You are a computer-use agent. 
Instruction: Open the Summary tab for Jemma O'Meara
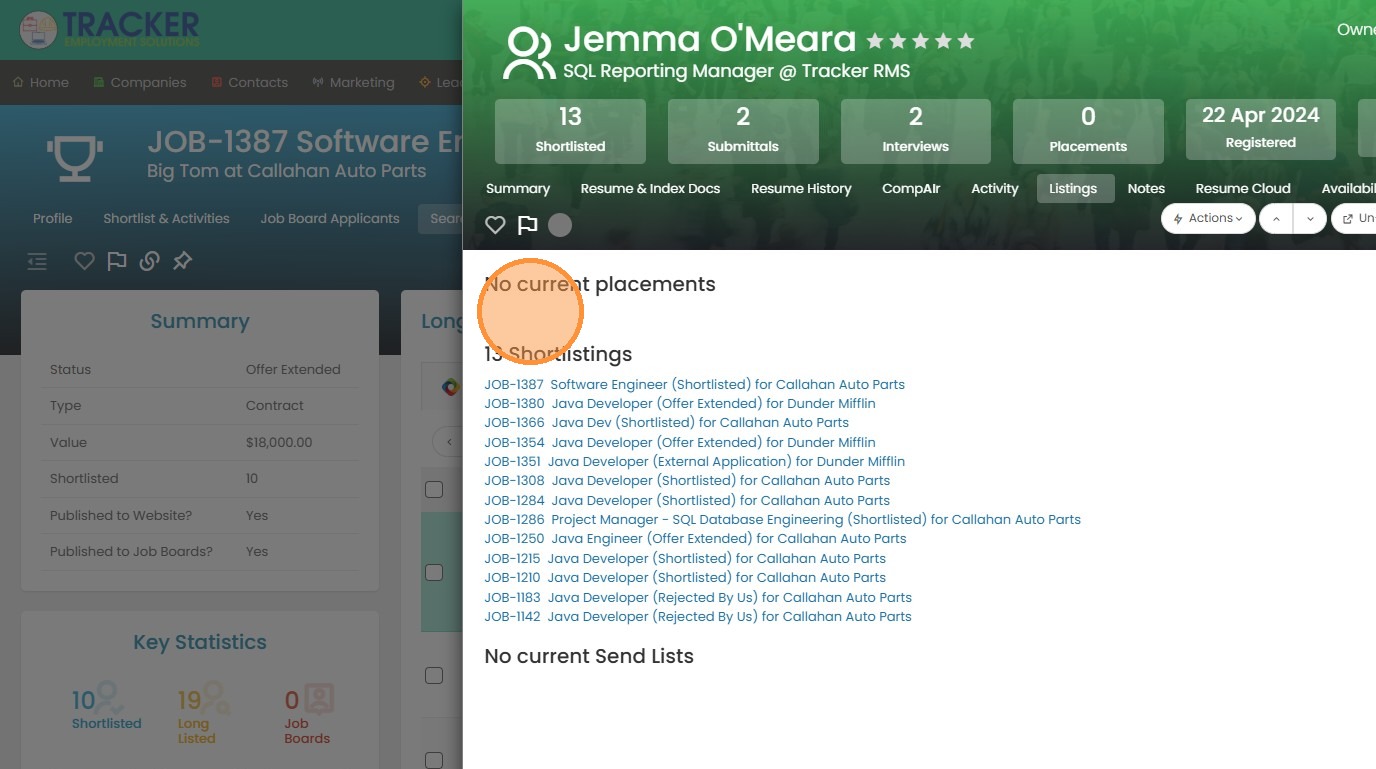pos(518,188)
